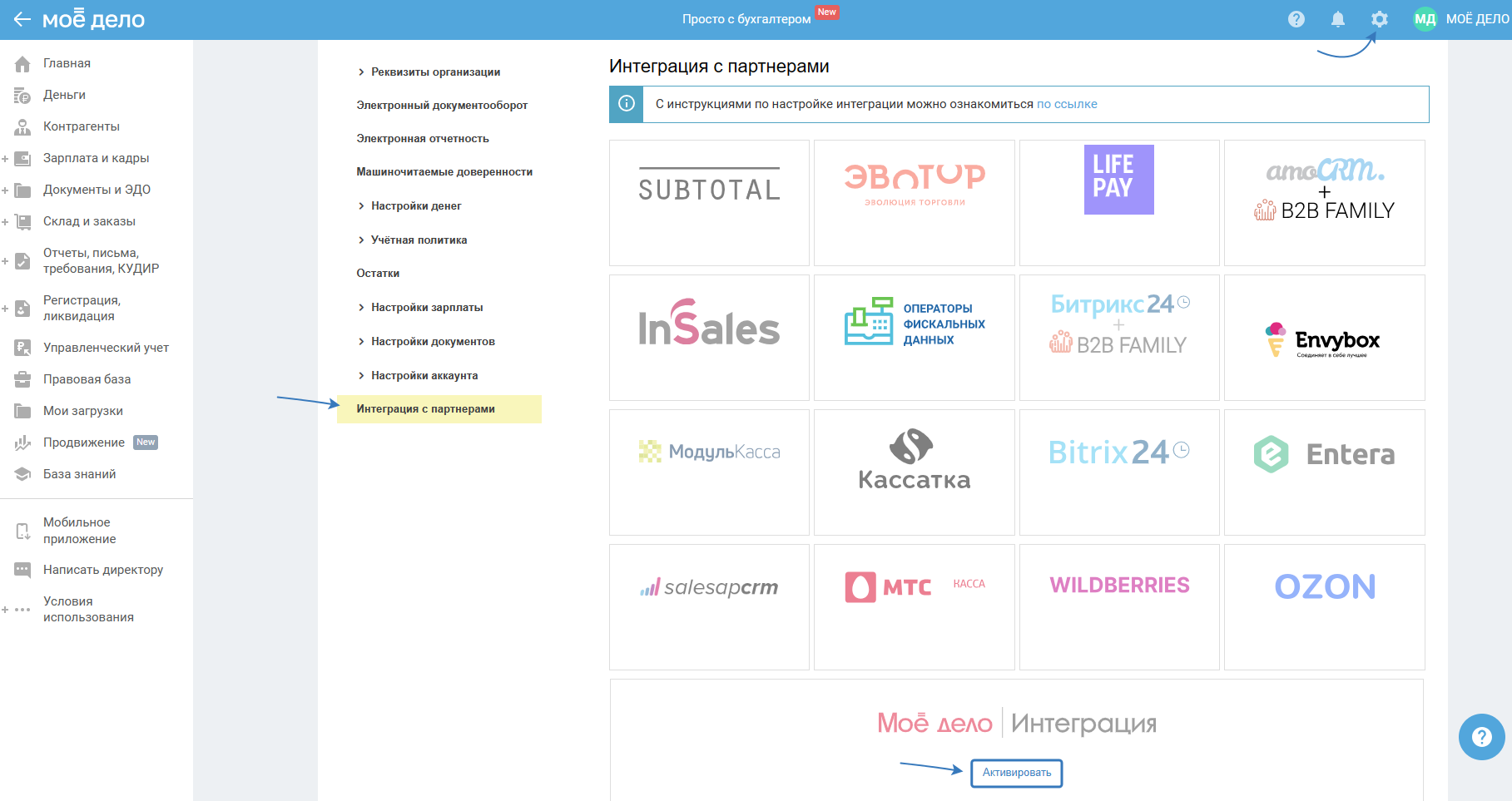The height and width of the screenshot is (801, 1512).
Task: Expand Настройки денег chevron
Action: tap(361, 206)
